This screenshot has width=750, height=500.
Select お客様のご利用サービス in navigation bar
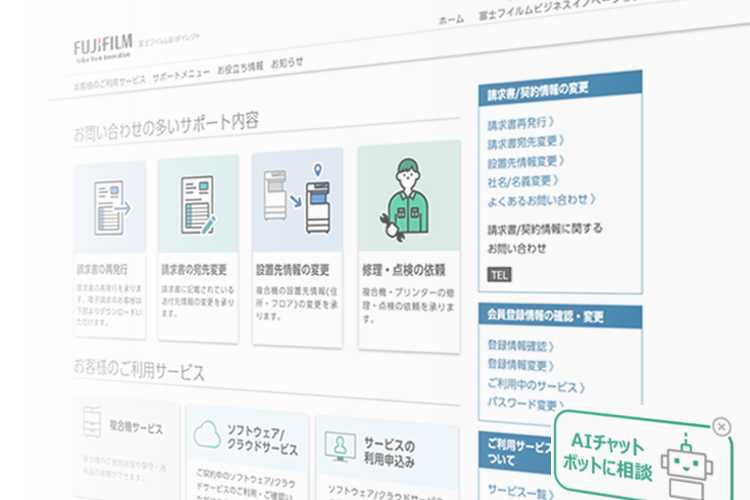tap(109, 80)
